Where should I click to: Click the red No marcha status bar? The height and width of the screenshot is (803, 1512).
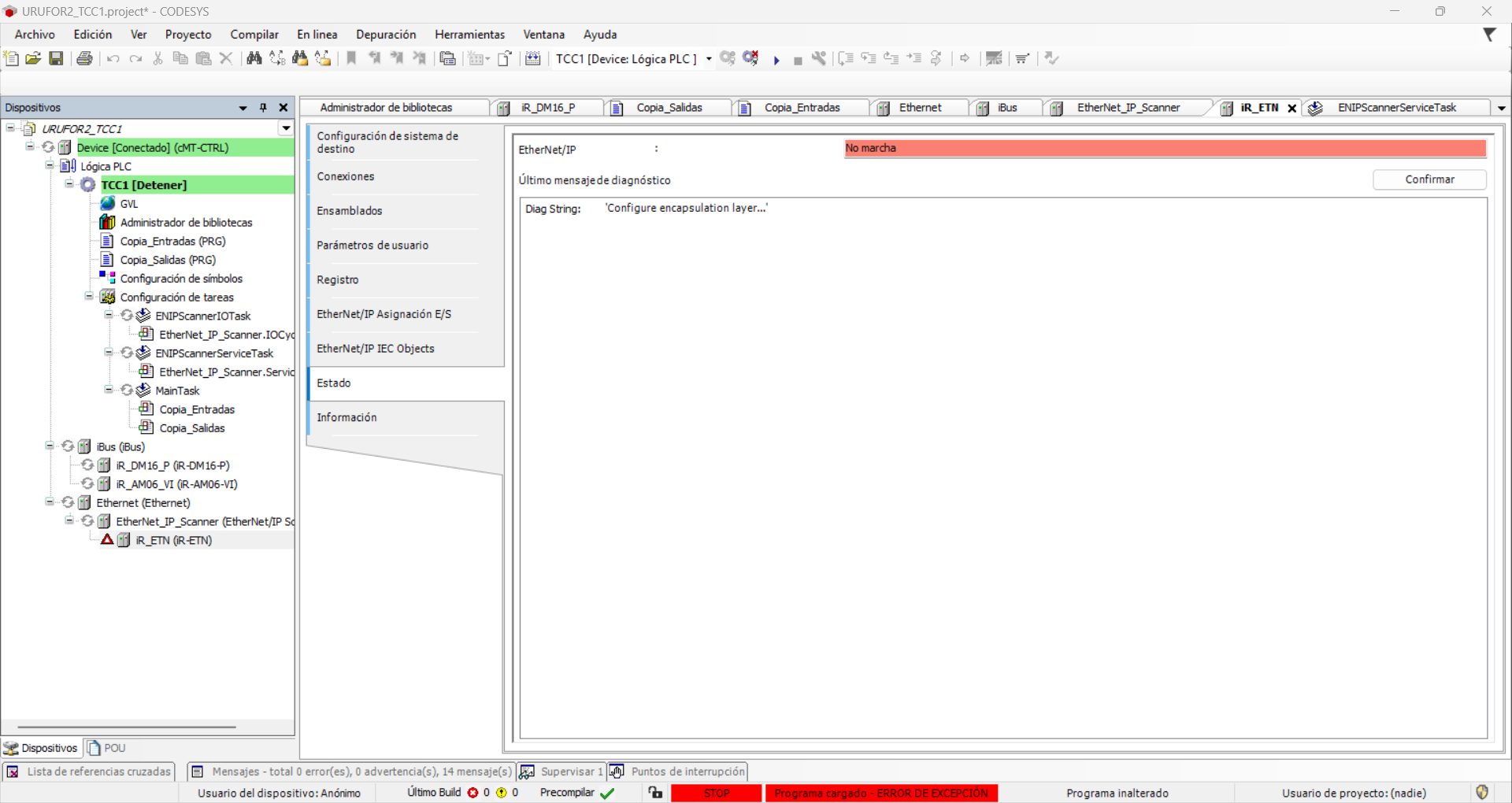coord(1164,148)
